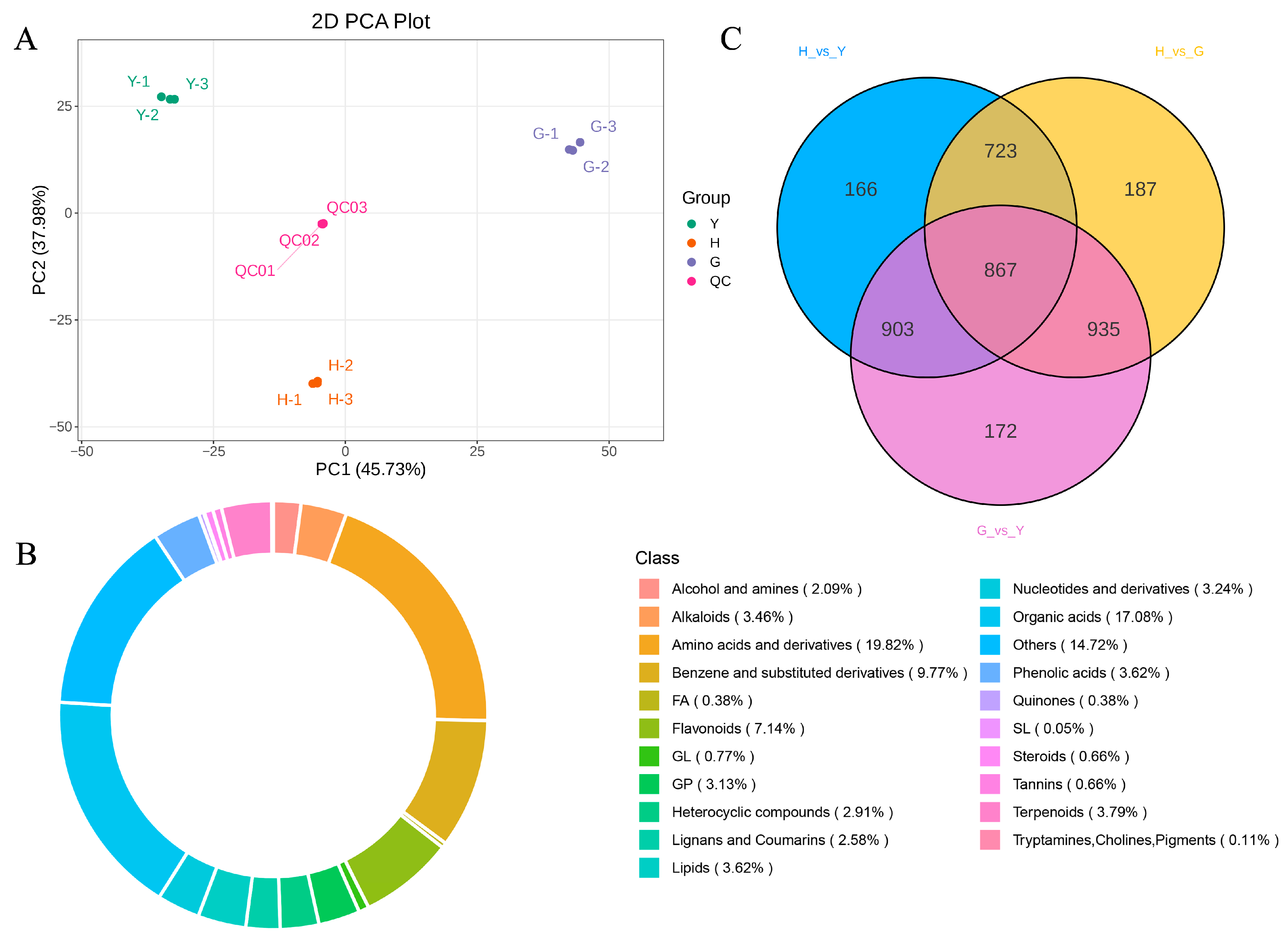1288x943 pixels.
Task: Click the Terpenoids legend color swatch
Action: pyautogui.click(x=989, y=812)
